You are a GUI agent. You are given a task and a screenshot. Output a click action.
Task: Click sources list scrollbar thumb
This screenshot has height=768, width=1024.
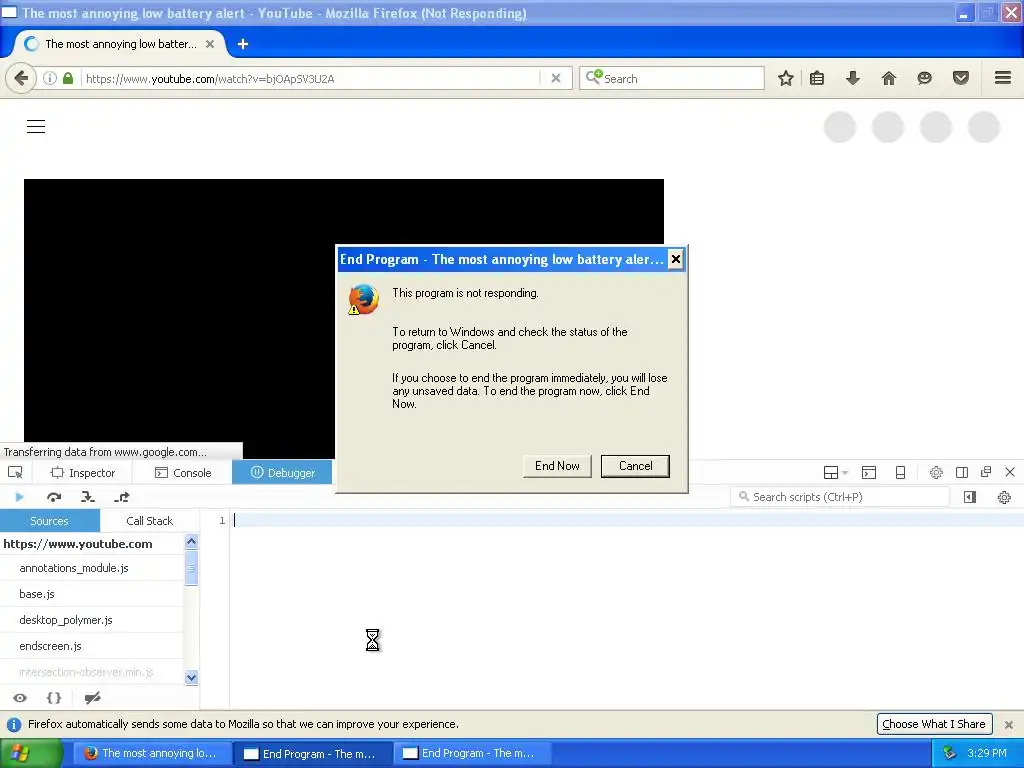(x=191, y=568)
